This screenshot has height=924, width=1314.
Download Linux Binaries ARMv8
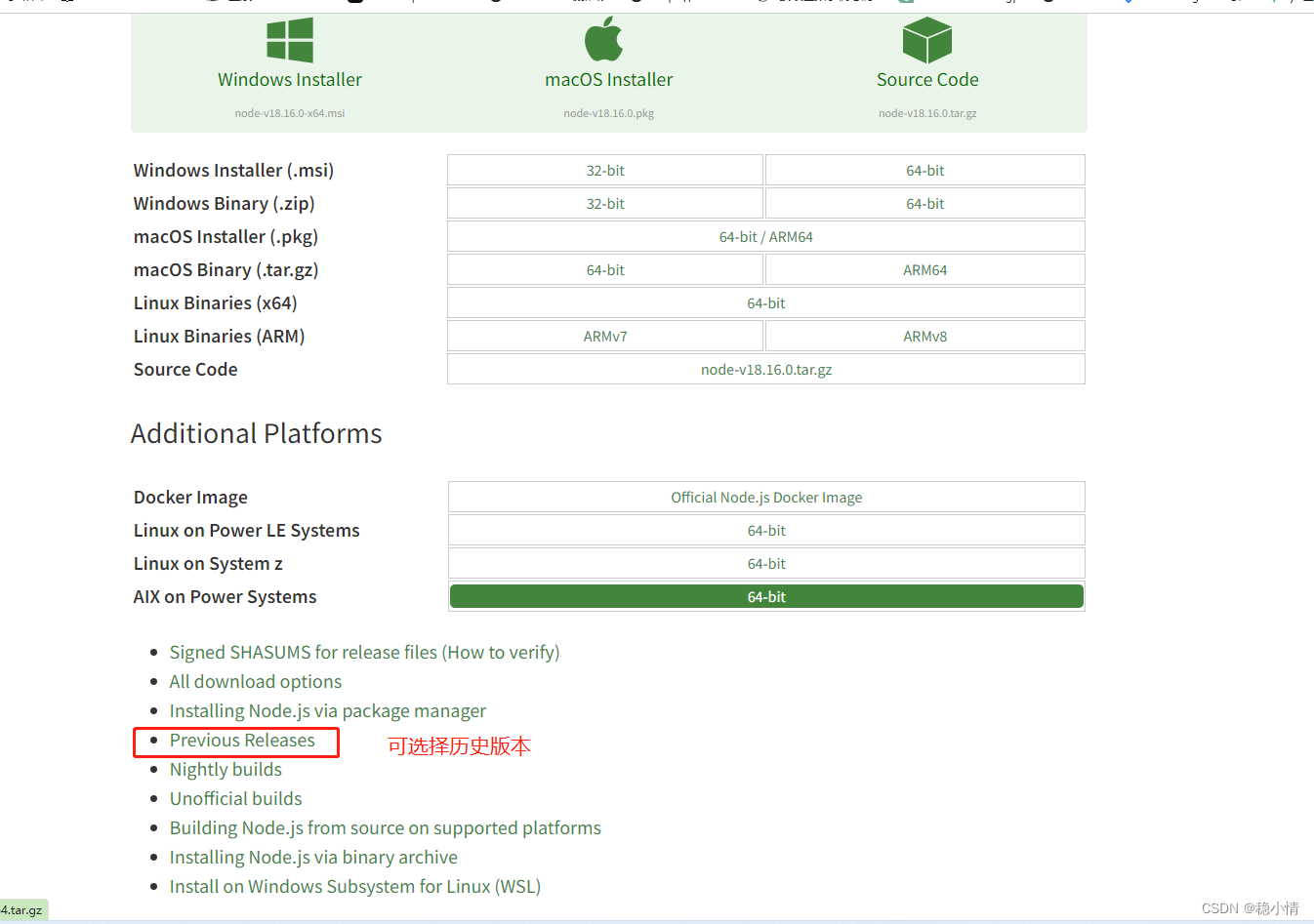pyautogui.click(x=925, y=336)
